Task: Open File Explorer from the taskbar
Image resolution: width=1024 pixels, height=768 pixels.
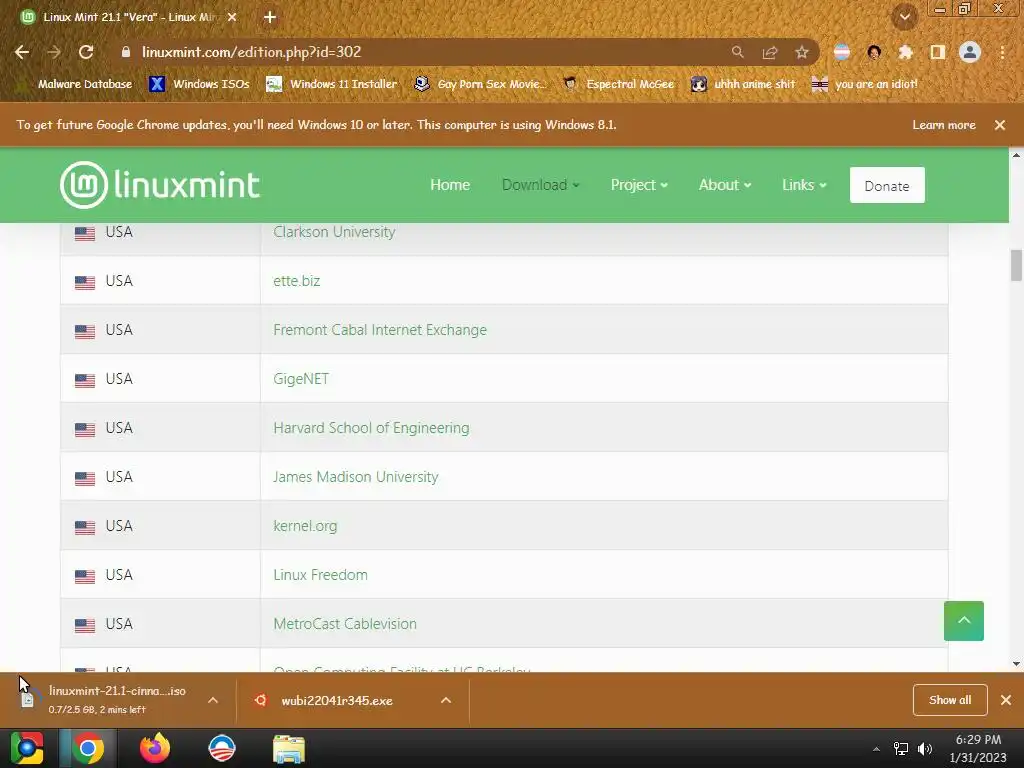Action: (x=289, y=749)
